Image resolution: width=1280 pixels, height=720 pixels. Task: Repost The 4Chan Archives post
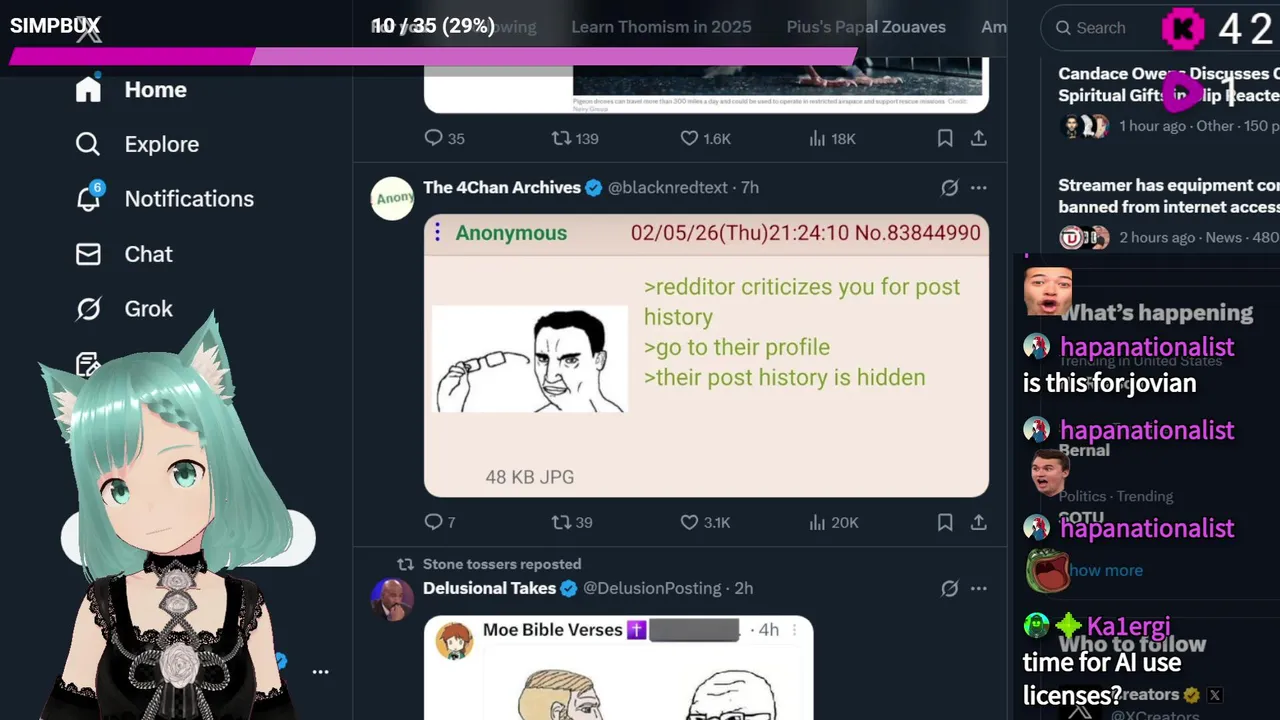coord(572,522)
